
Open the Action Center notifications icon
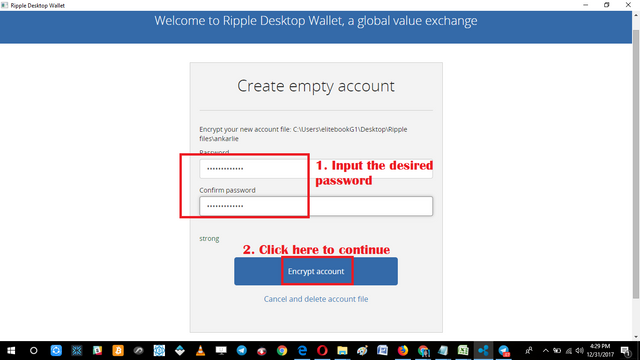pyautogui.click(x=625, y=351)
